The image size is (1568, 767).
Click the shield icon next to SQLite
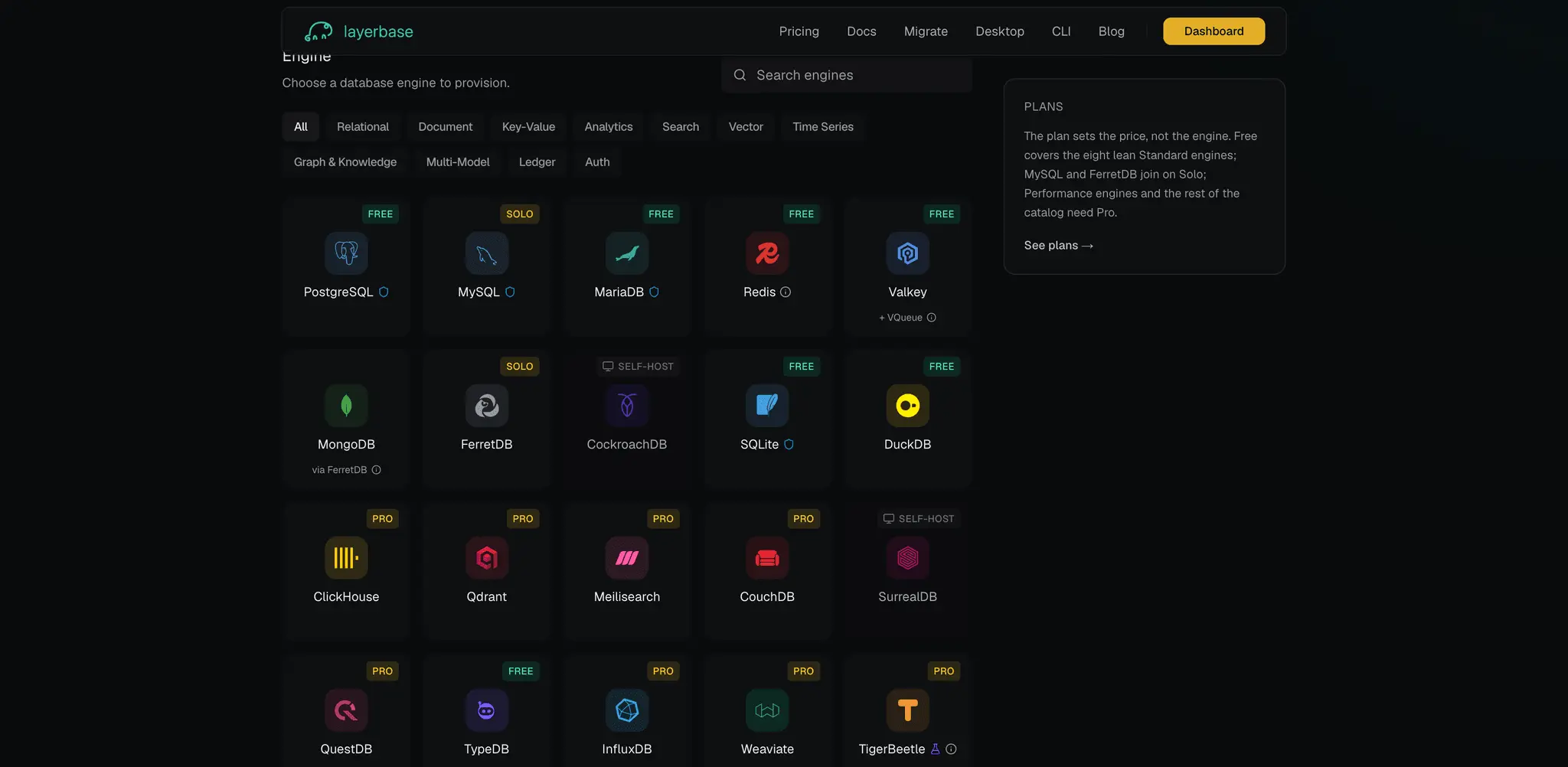tap(789, 444)
